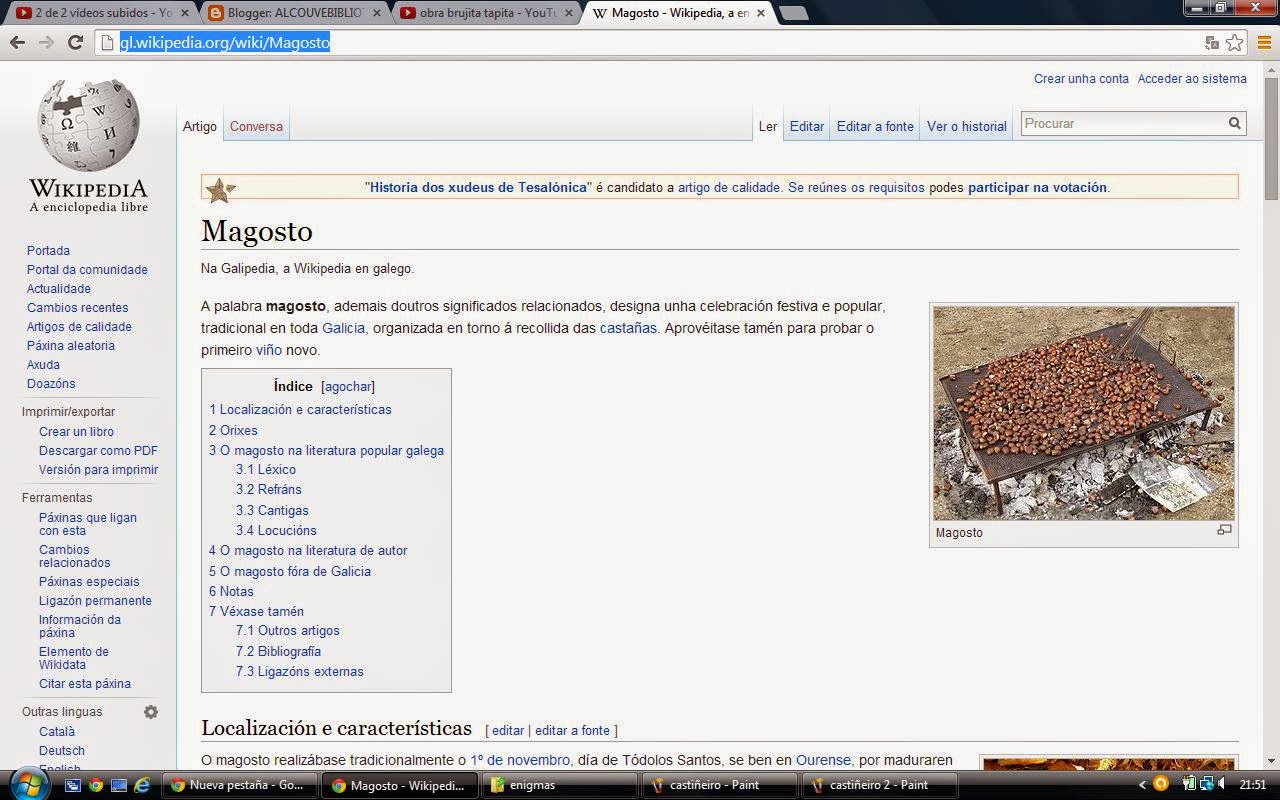Click the castañas link in the intro
Image resolution: width=1280 pixels, height=800 pixels.
(628, 328)
